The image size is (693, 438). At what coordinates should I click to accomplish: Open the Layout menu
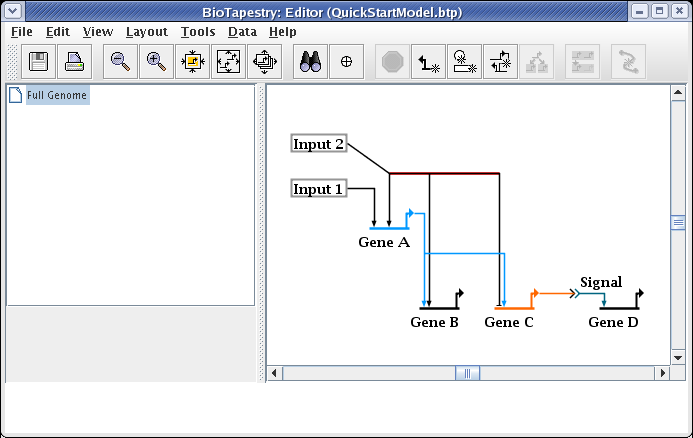click(147, 31)
